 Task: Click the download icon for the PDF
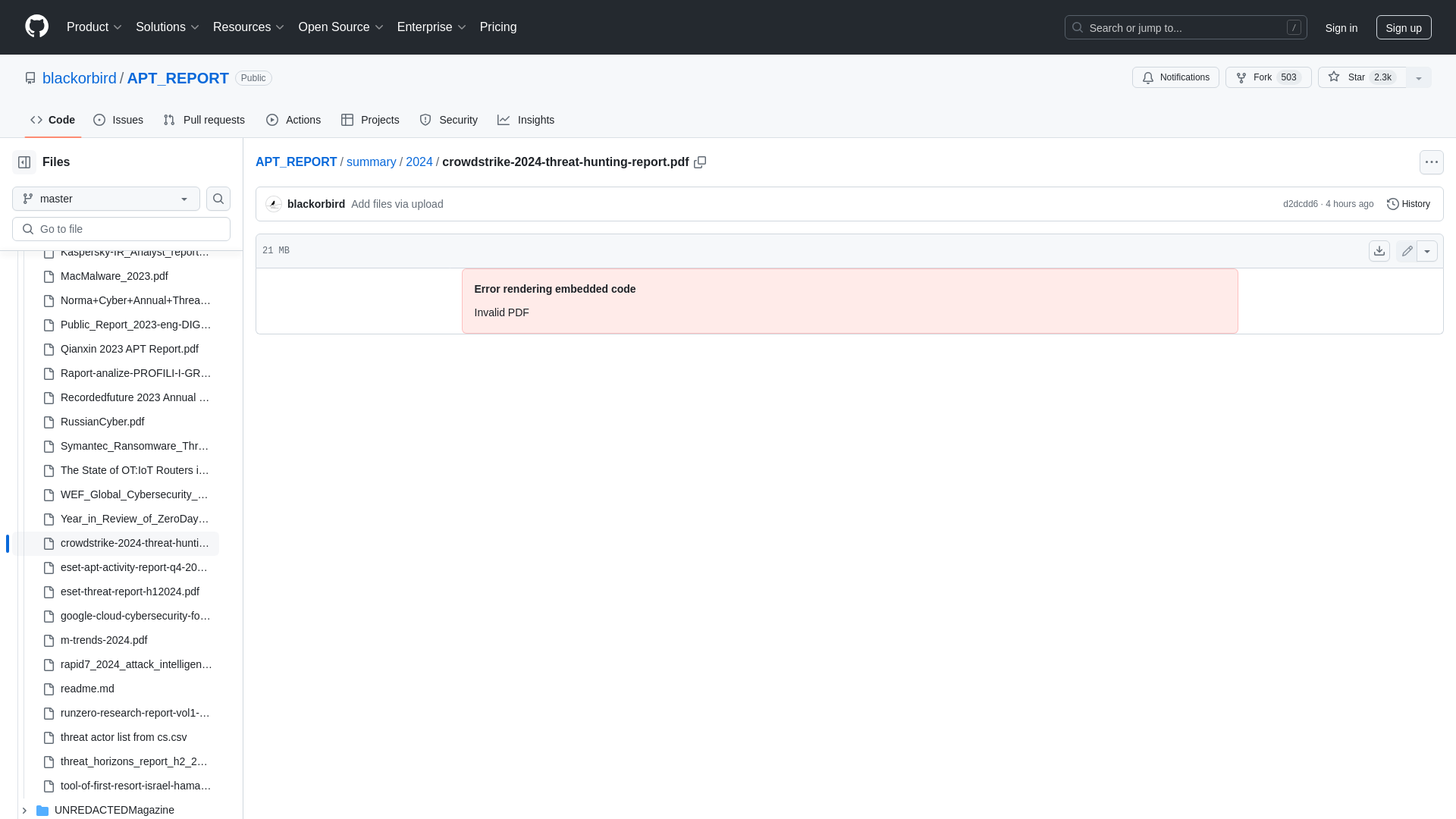tap(1379, 250)
